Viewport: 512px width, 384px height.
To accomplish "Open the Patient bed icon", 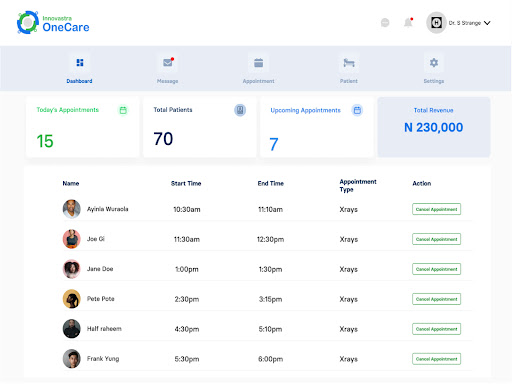I will [349, 63].
